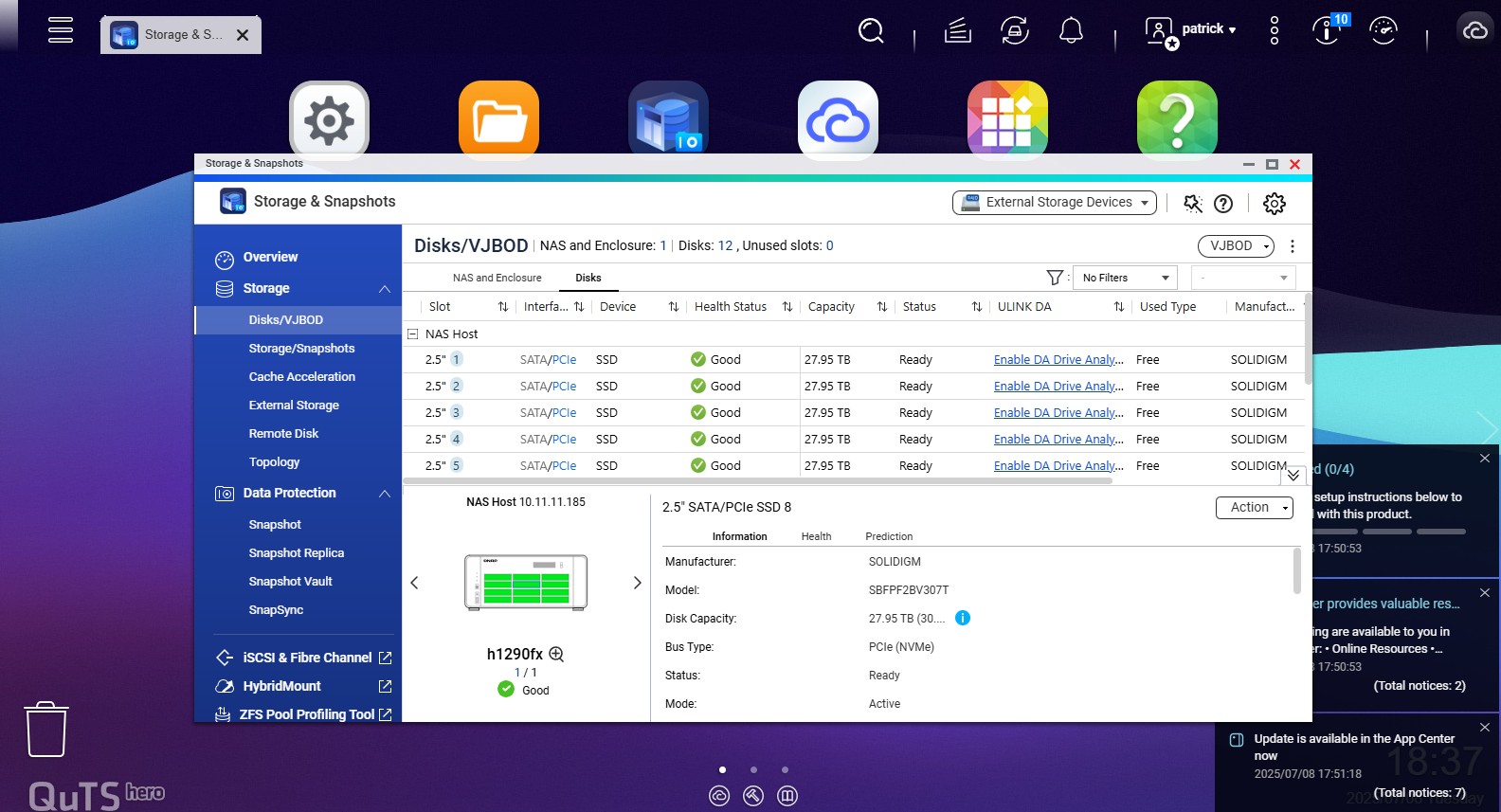This screenshot has width=1501, height=812.
Task: Collapse the NAS Host group in table
Action: click(x=412, y=334)
